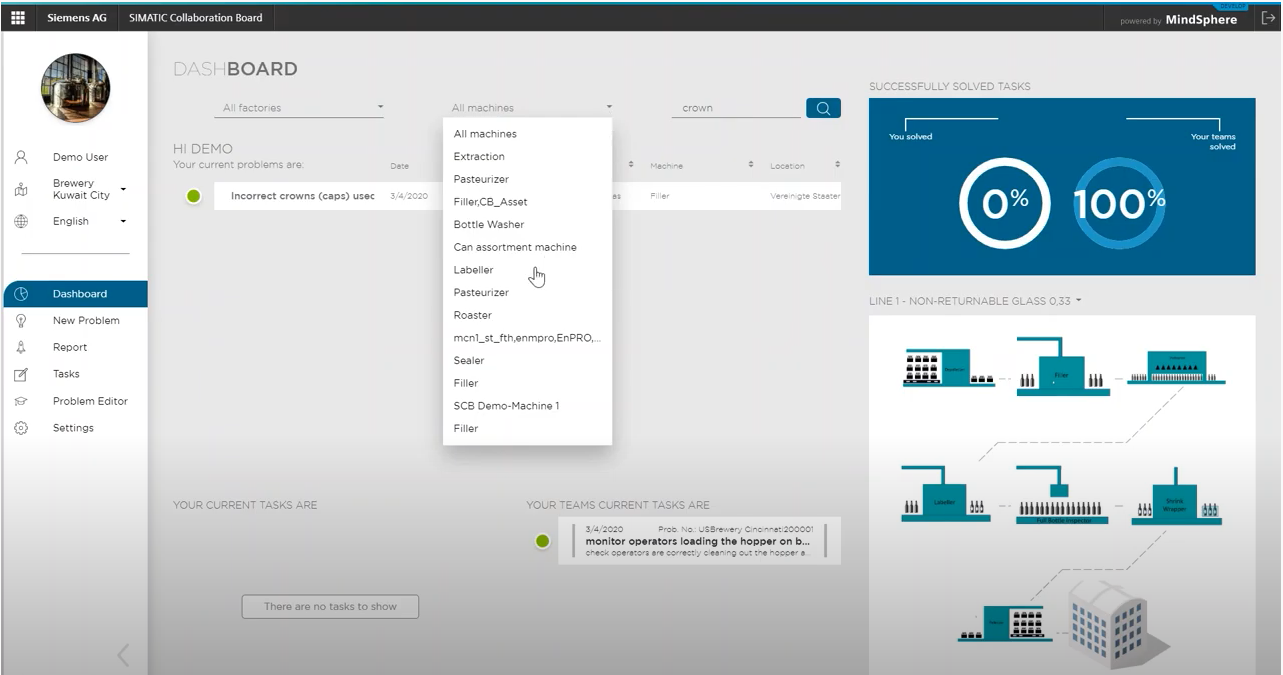Click the There are no tasks to show button
The image size is (1283, 675).
[x=330, y=606]
